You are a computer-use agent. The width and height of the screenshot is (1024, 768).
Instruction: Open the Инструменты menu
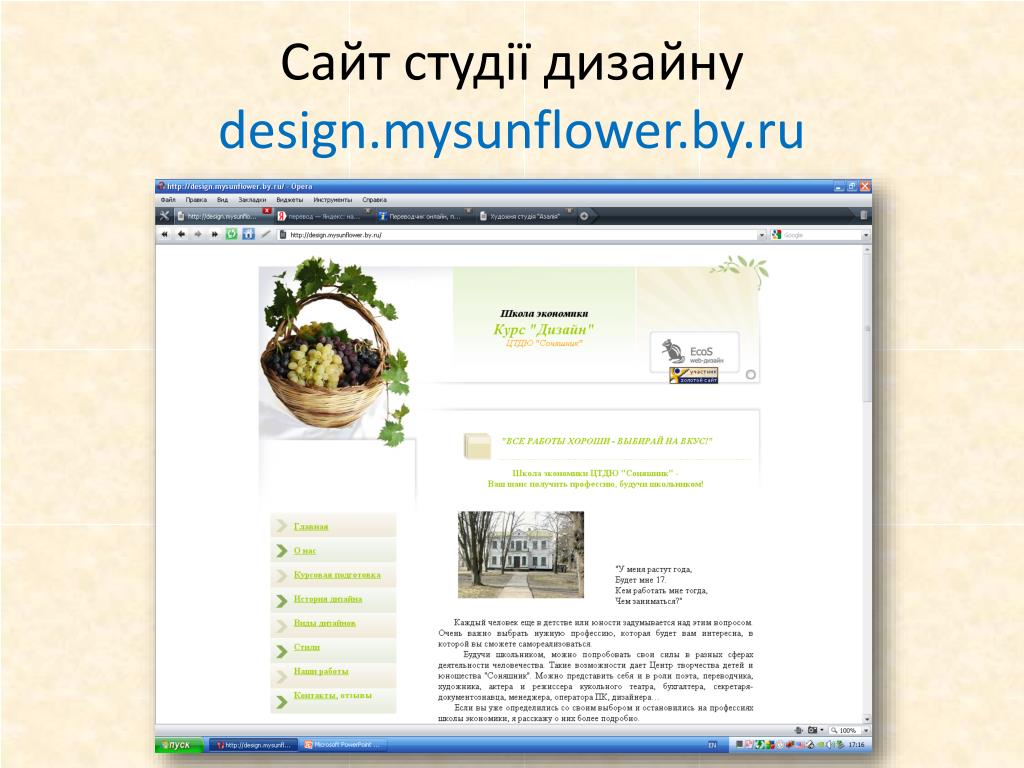pos(332,200)
